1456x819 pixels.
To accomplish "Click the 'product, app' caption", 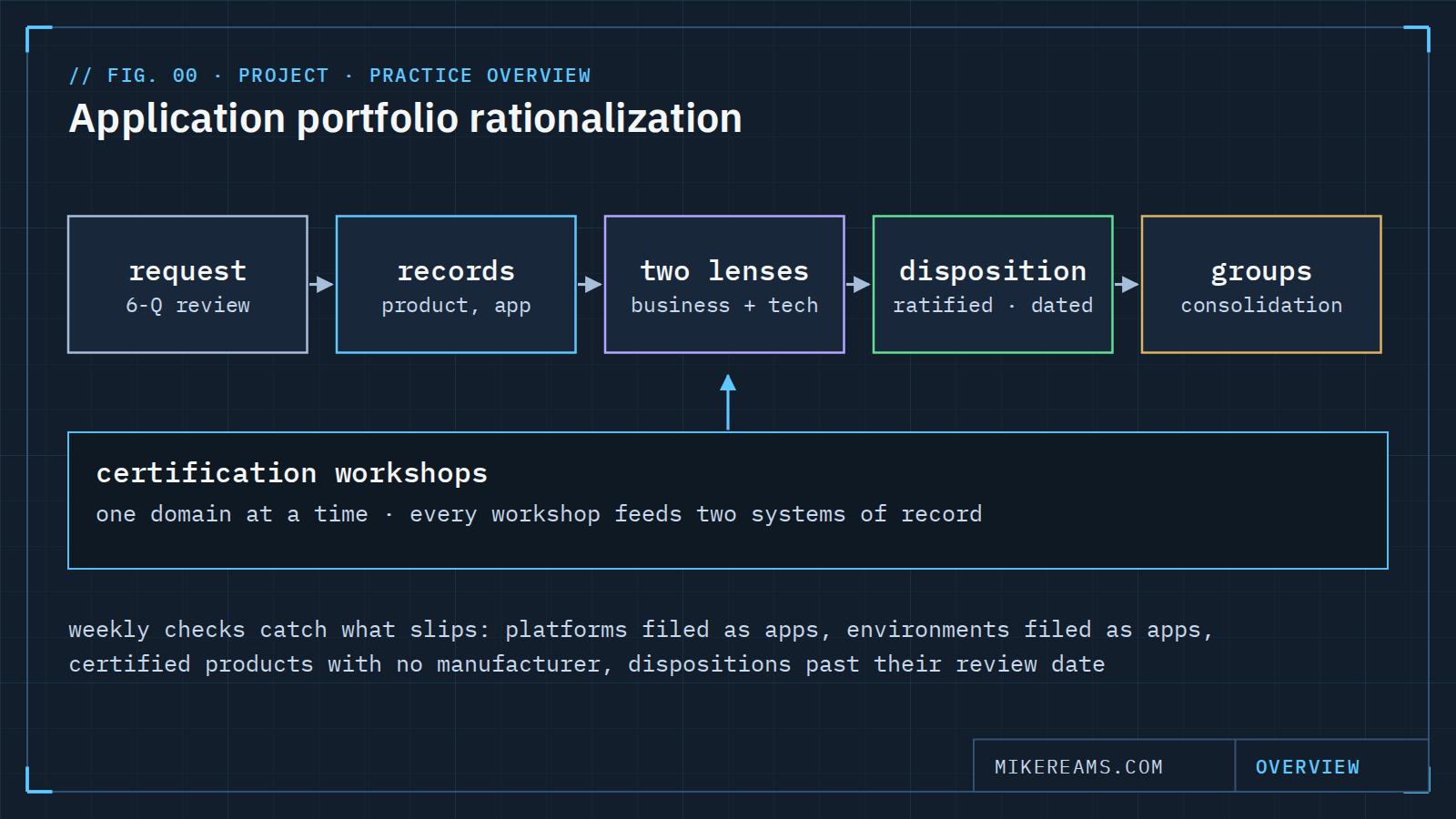I will point(456,306).
